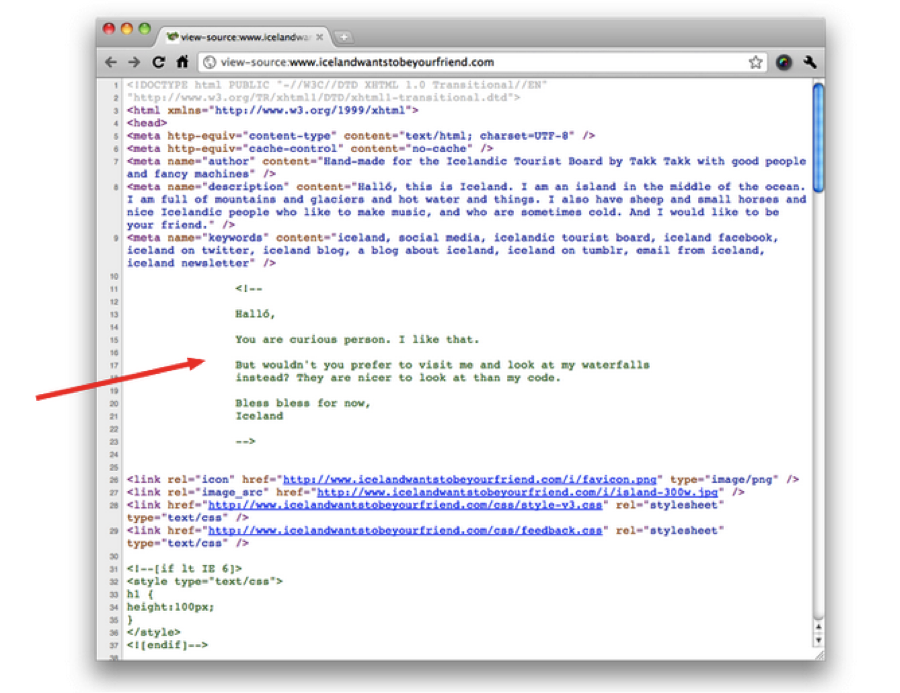Open the wrench settings menu
Image resolution: width=900 pixels, height=693 pixels.
pyautogui.click(x=810, y=62)
